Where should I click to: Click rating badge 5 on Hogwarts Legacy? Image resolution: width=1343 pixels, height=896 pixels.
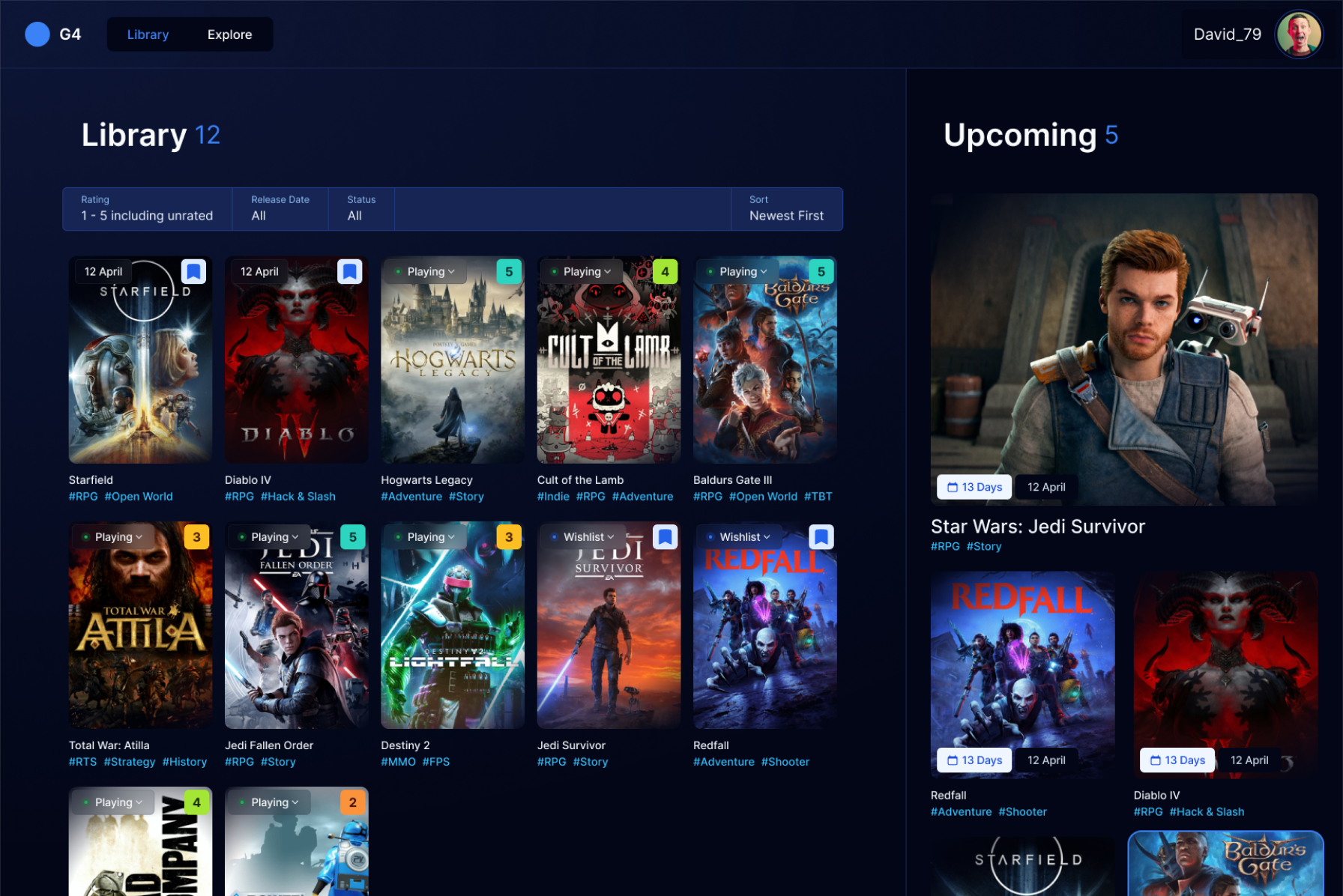tap(509, 271)
